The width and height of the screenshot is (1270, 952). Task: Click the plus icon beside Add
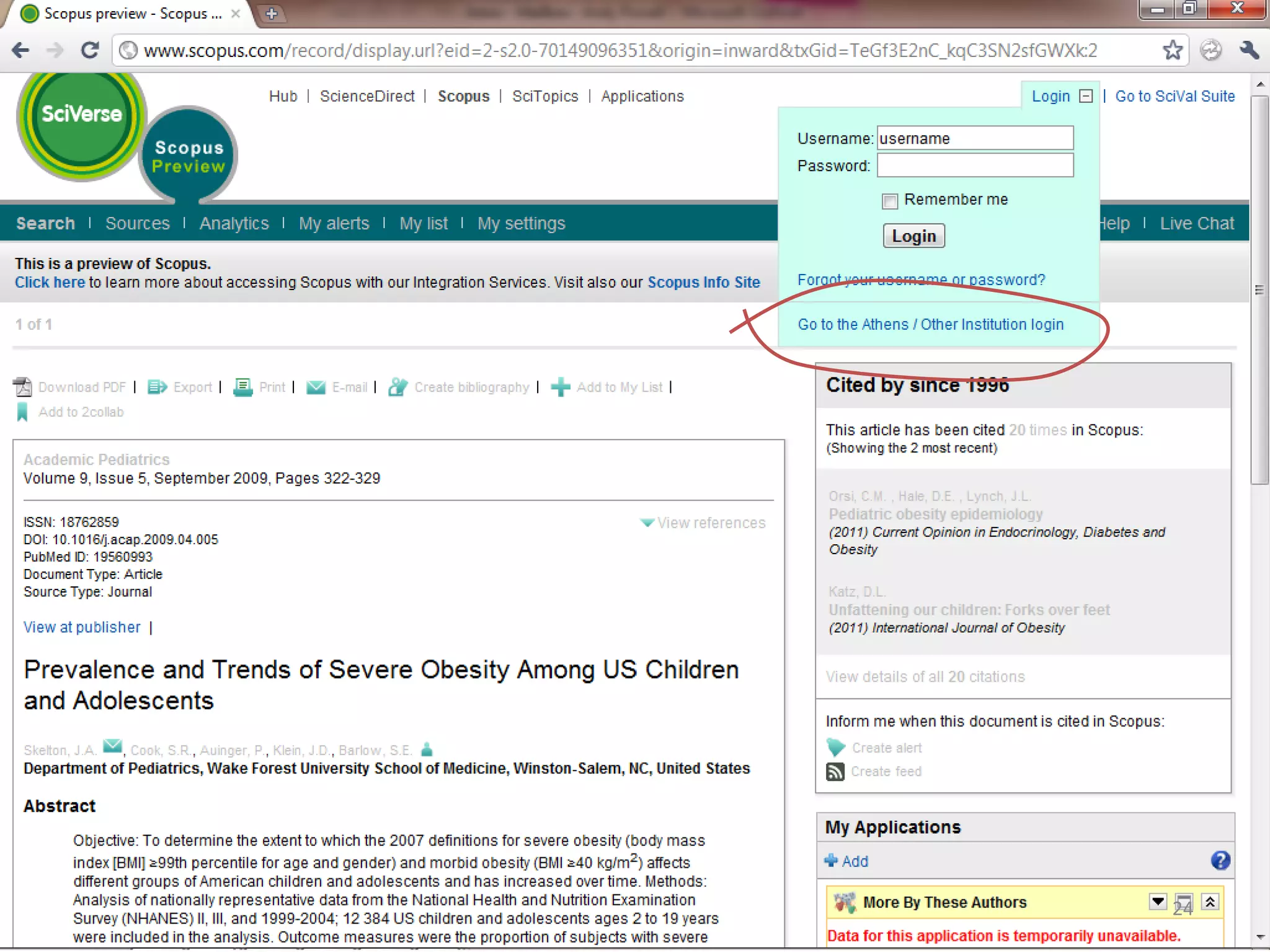point(831,861)
